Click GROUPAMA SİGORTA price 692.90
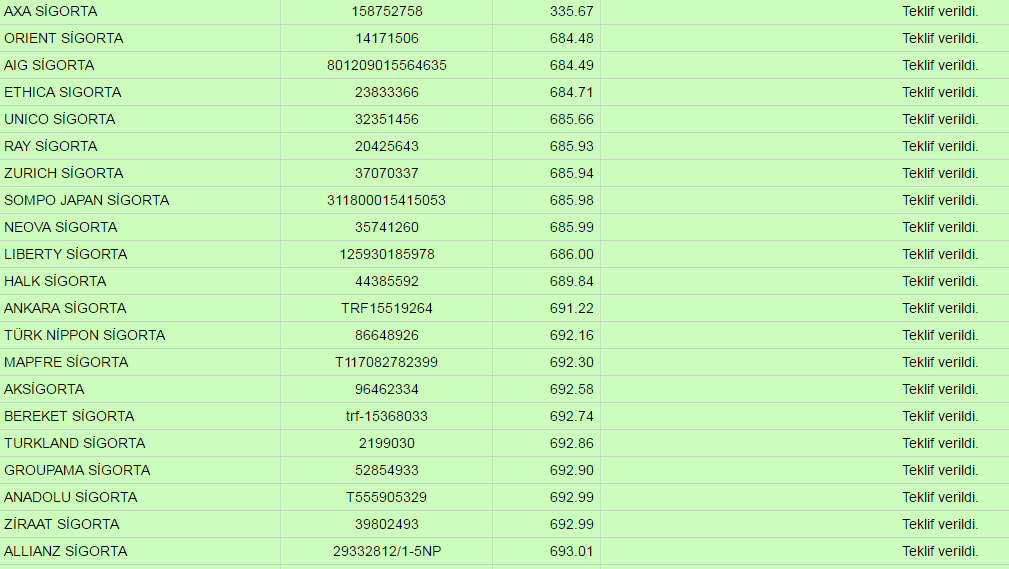The height and width of the screenshot is (569, 1009). [x=571, y=470]
